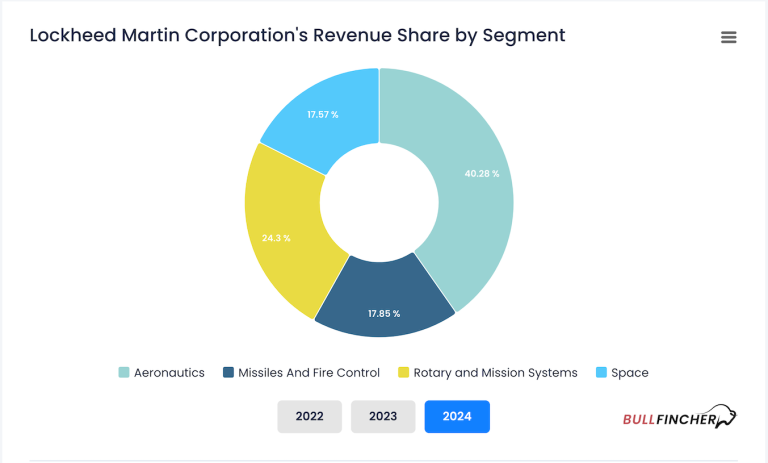Switch to the 2022 year view
This screenshot has width=768, height=463.
(309, 416)
